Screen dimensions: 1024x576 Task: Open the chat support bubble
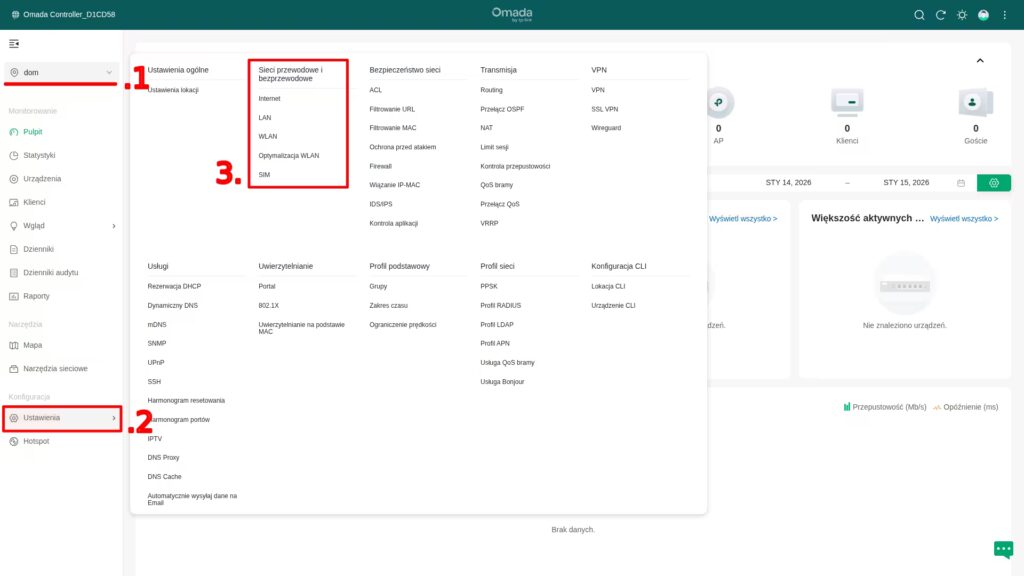tap(1003, 550)
